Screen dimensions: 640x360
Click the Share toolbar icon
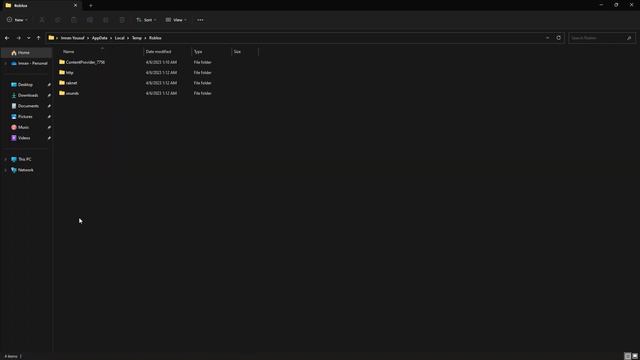coord(106,20)
